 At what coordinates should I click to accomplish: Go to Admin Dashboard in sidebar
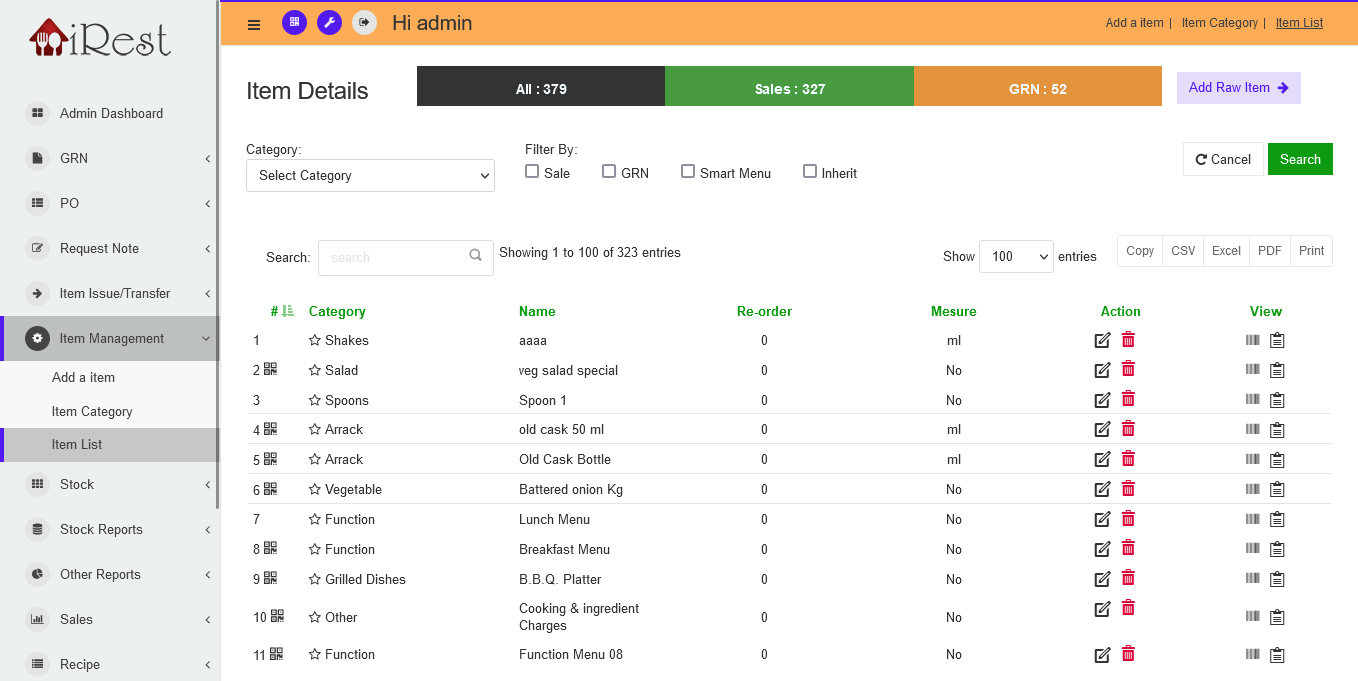pos(110,113)
